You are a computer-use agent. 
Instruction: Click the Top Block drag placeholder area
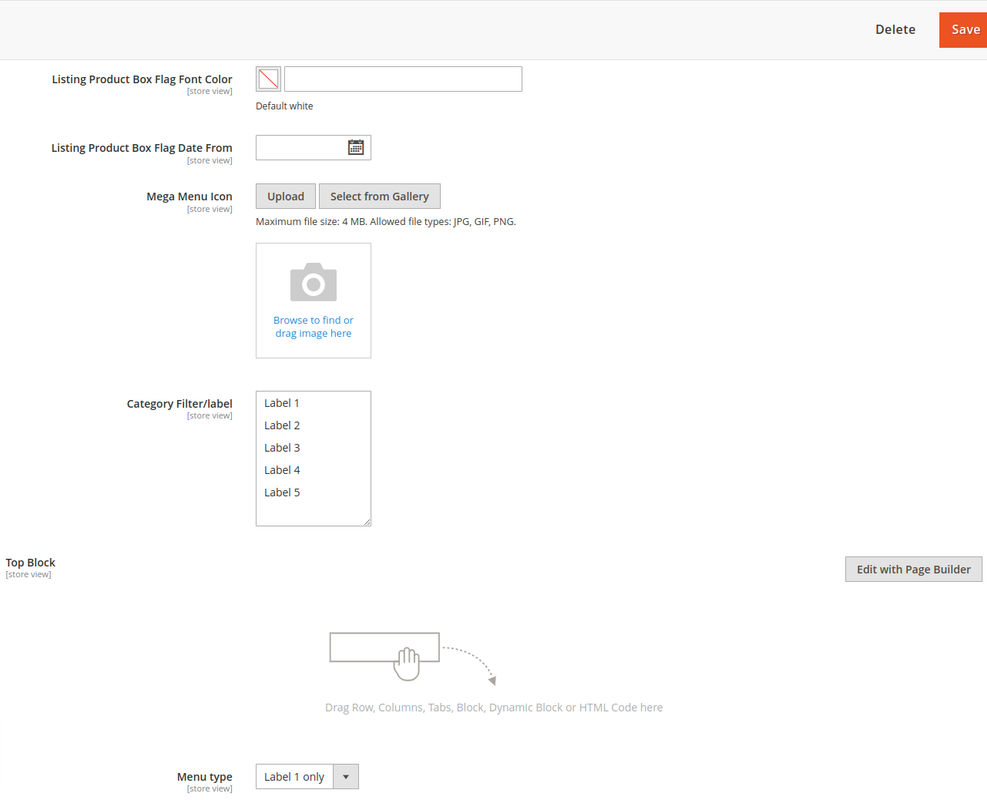point(494,673)
